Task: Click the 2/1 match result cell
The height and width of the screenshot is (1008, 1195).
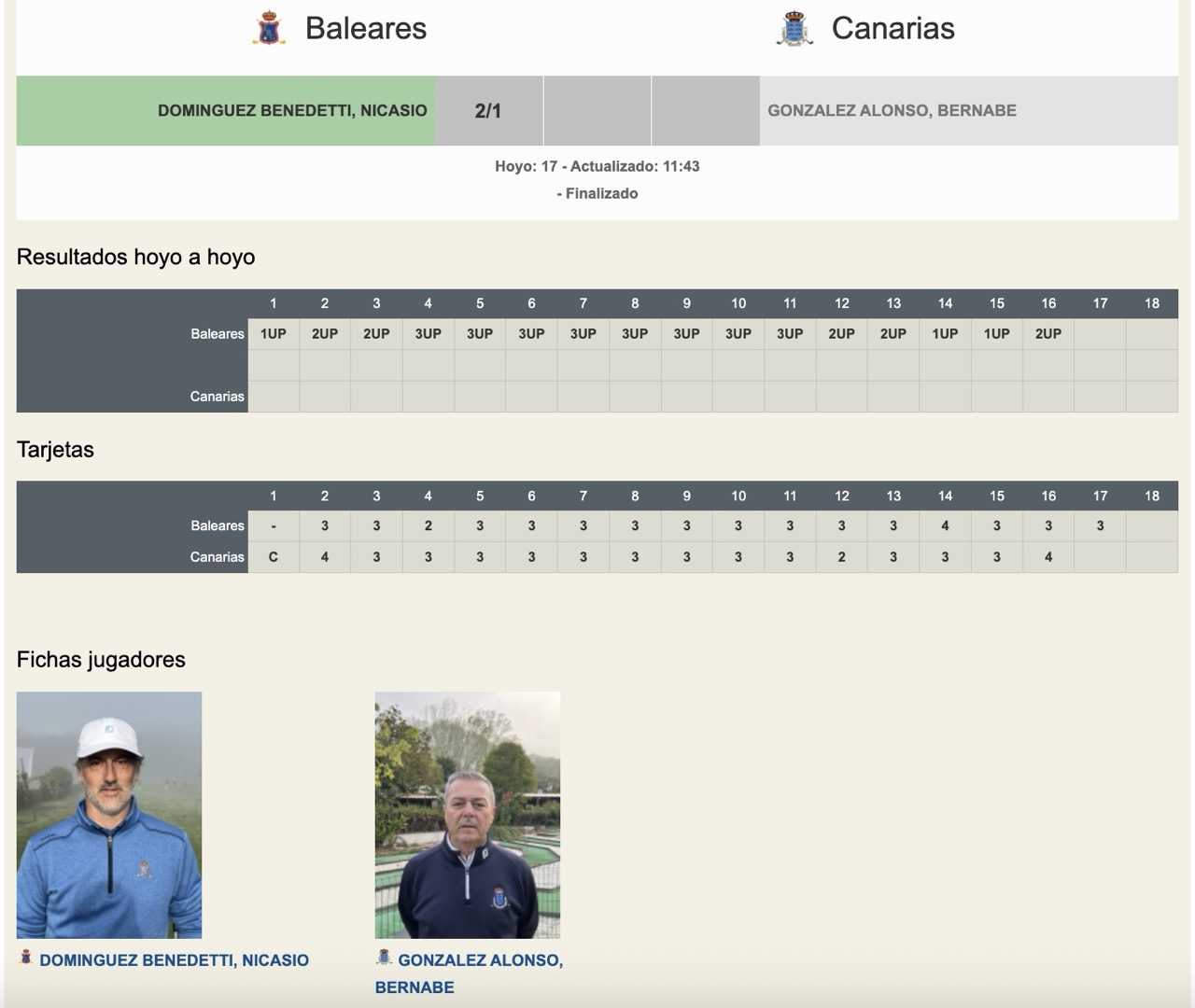Action: tap(488, 110)
